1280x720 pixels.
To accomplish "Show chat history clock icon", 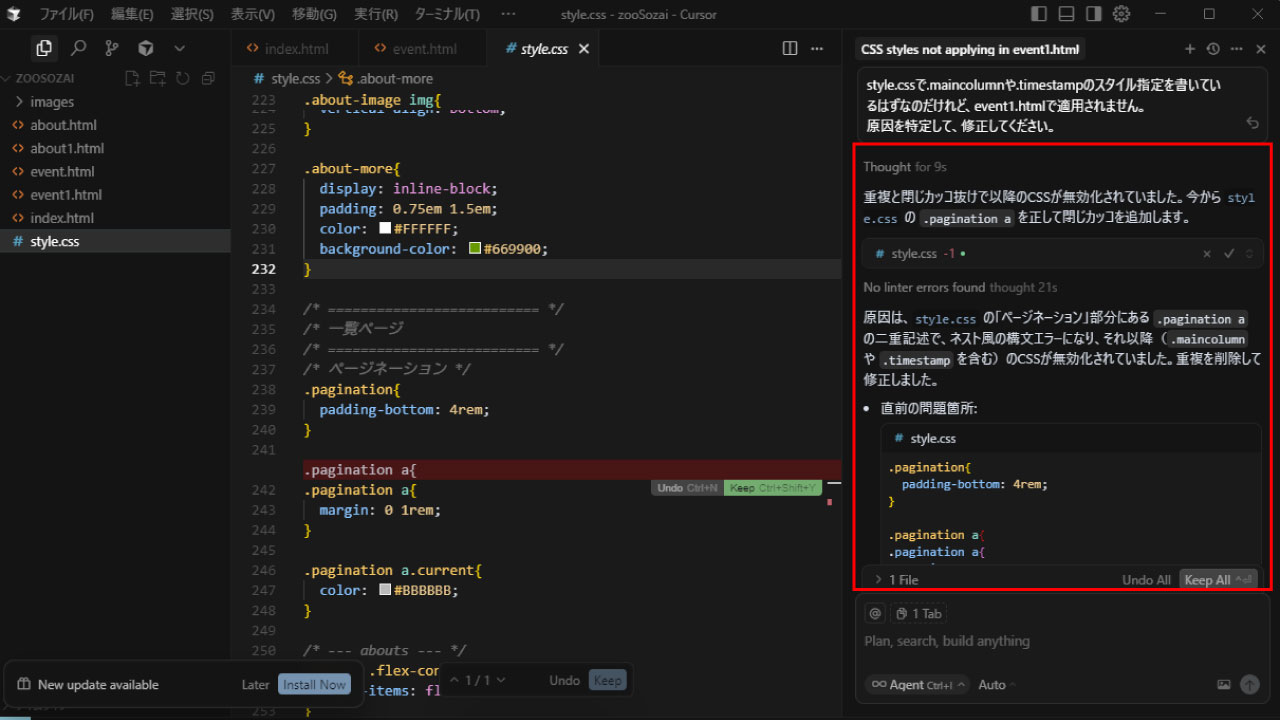I will (1213, 49).
